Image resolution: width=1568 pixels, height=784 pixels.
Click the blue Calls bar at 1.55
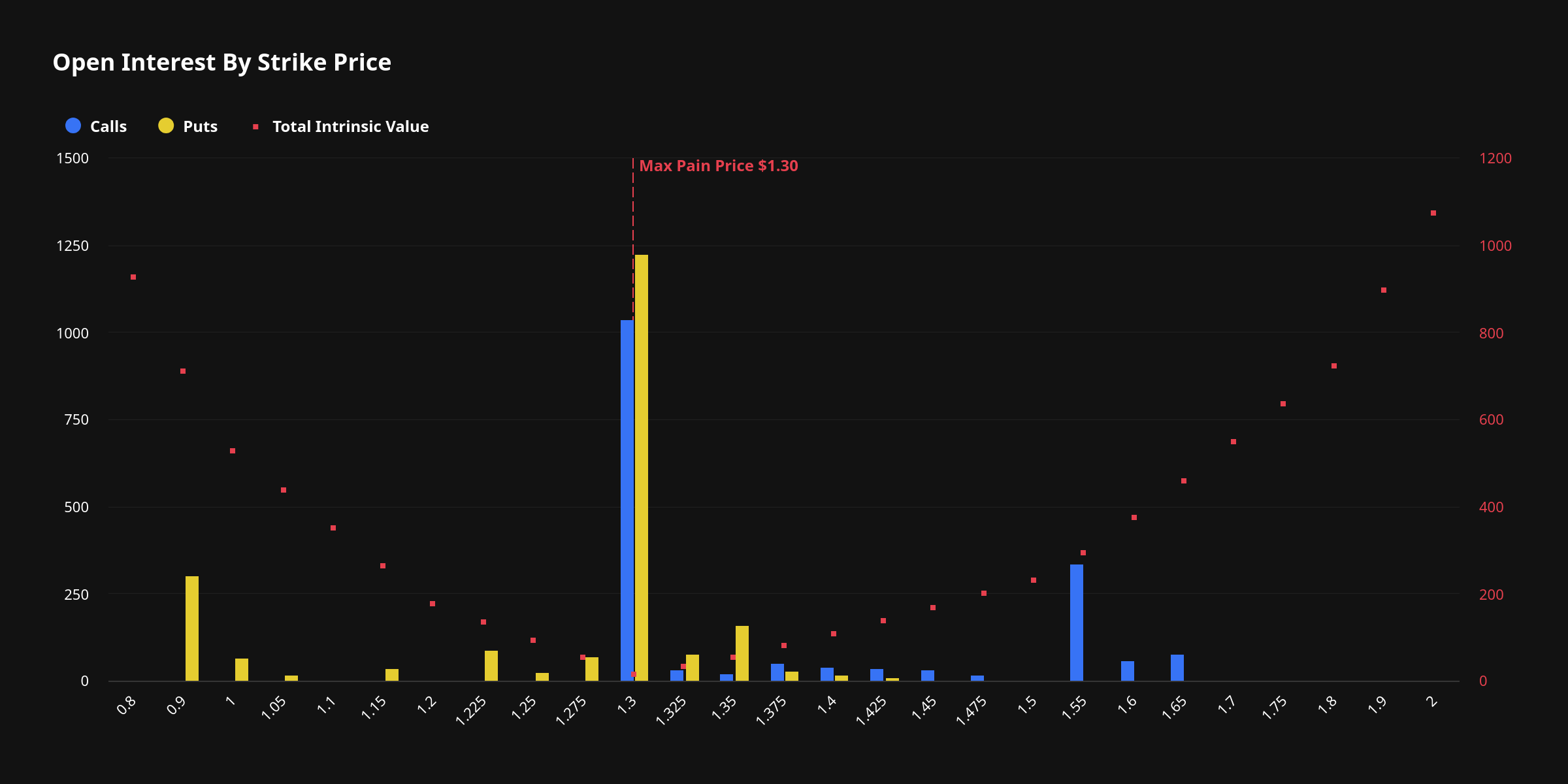click(x=1077, y=622)
